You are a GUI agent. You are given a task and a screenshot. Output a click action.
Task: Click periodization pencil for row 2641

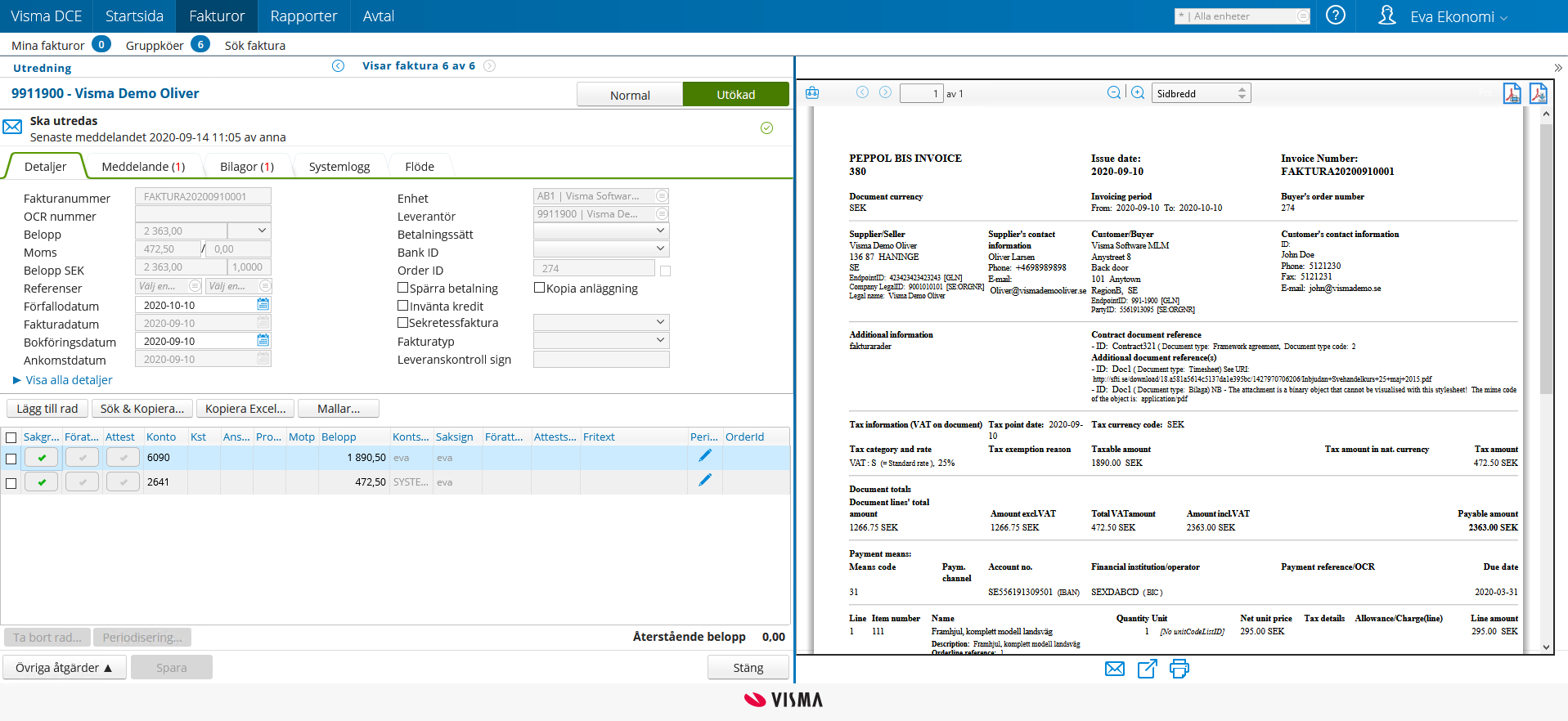click(x=705, y=481)
